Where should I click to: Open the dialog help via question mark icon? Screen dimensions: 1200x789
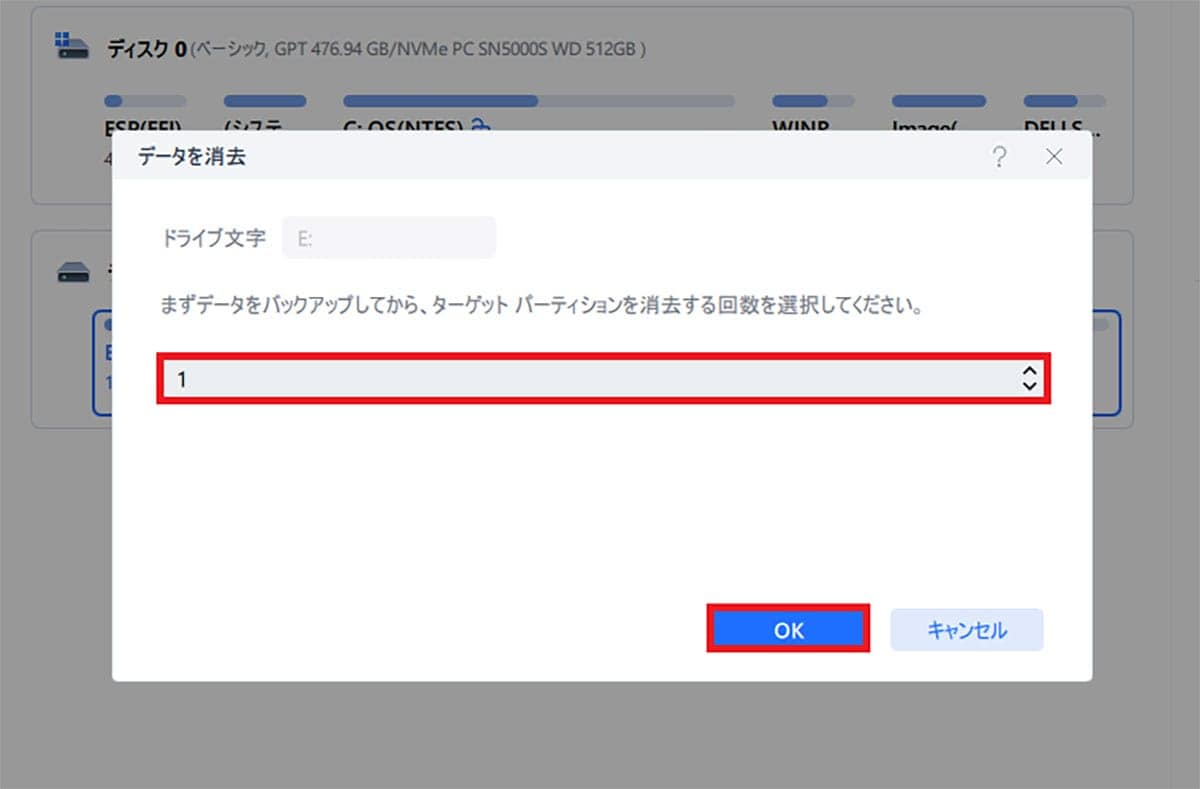(999, 156)
